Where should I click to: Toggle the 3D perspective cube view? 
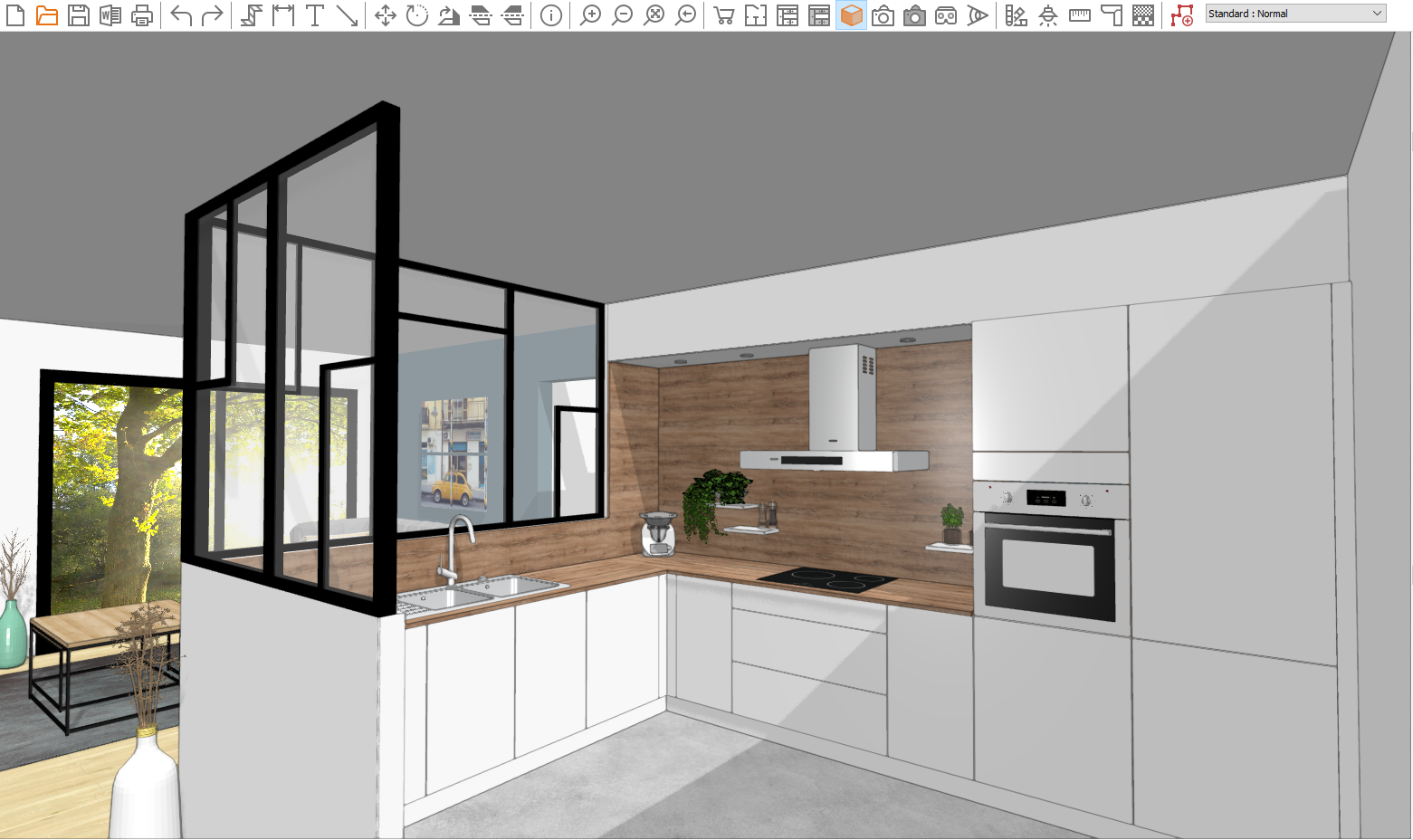851,15
